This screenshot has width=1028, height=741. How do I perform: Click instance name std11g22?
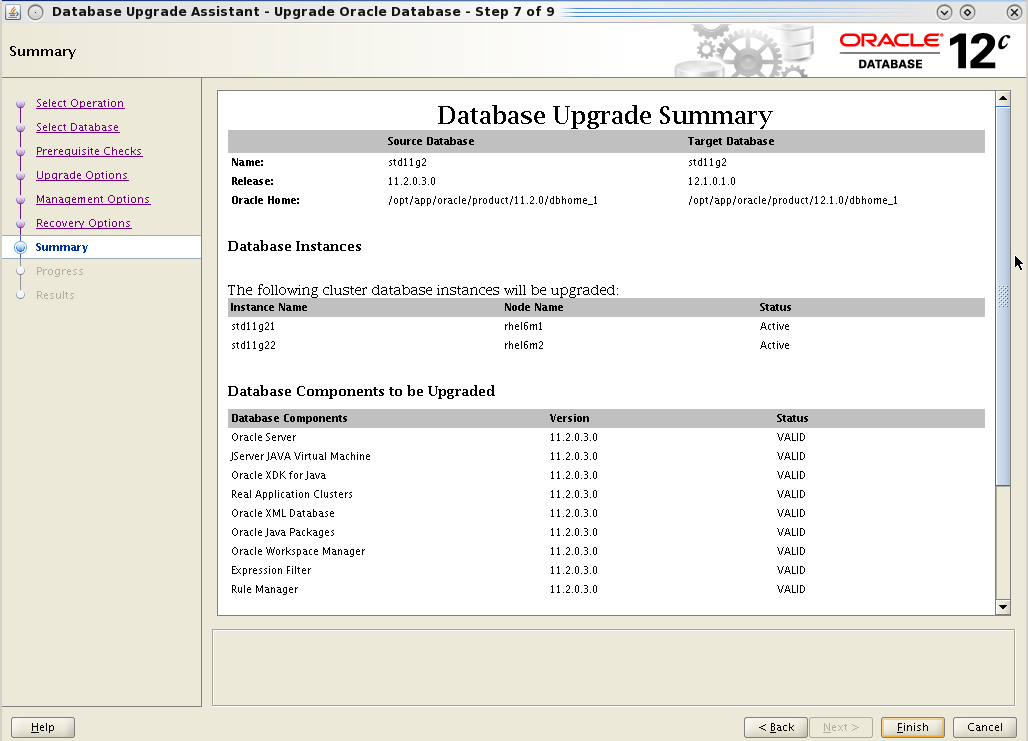coord(253,345)
